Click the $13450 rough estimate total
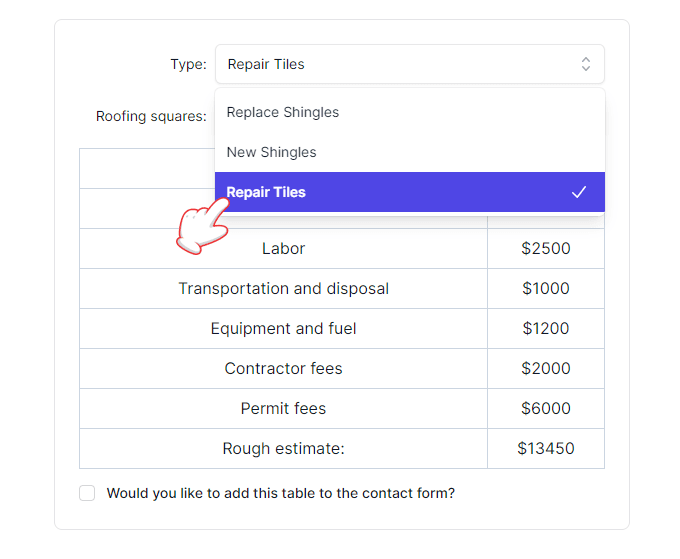 pos(546,448)
